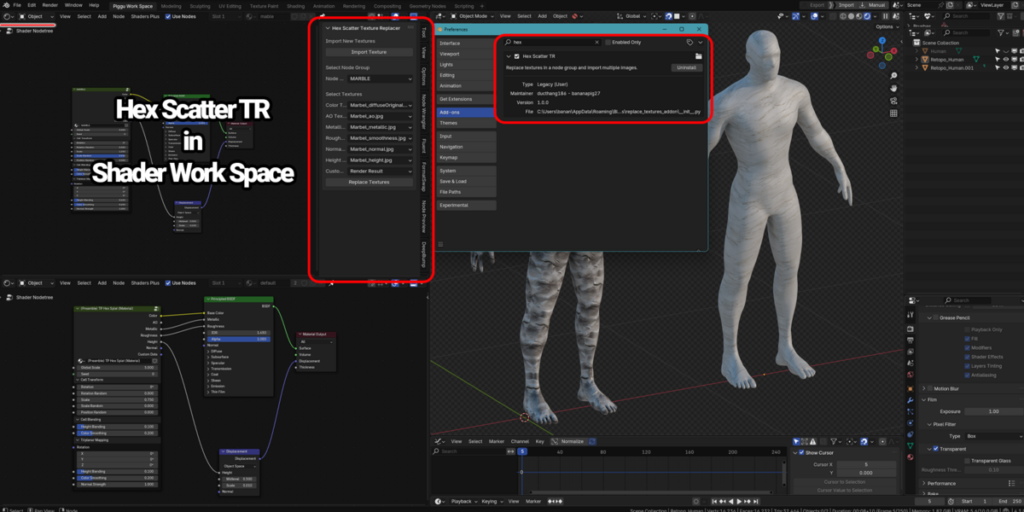Screen dimensions: 1024x512
Task: Click the graph editor only-selected arrow icon
Action: click(x=796, y=441)
